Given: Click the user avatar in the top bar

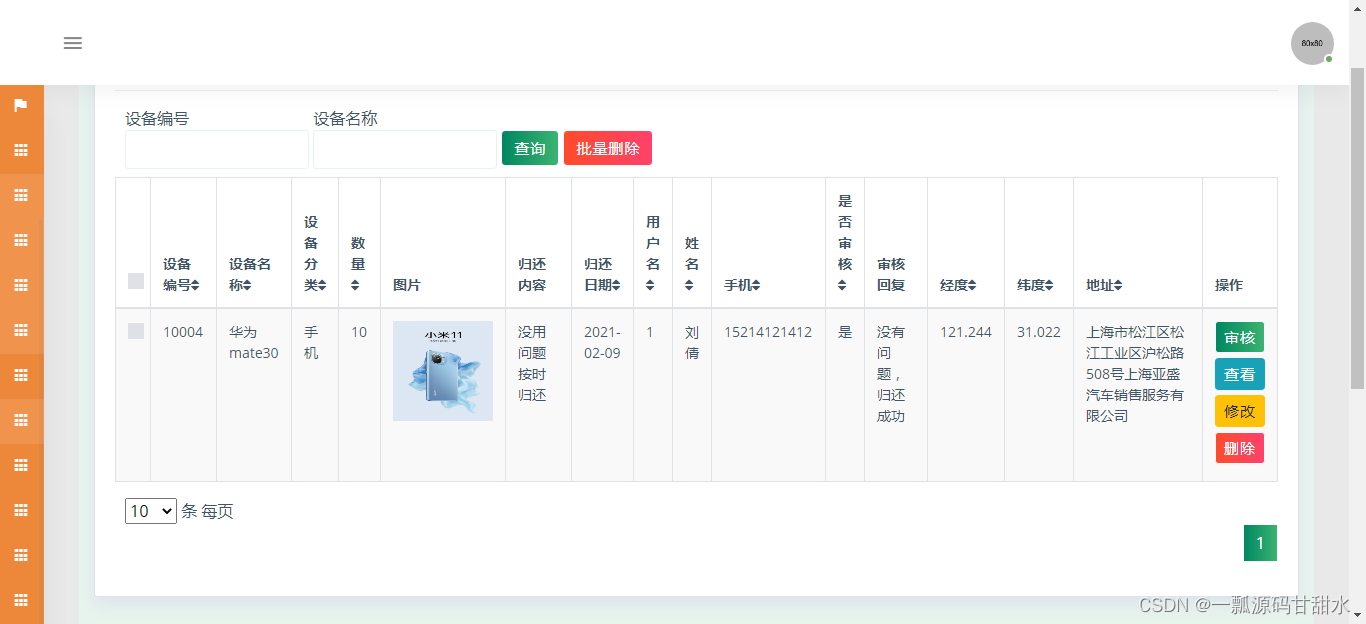Looking at the screenshot, I should point(1312,43).
